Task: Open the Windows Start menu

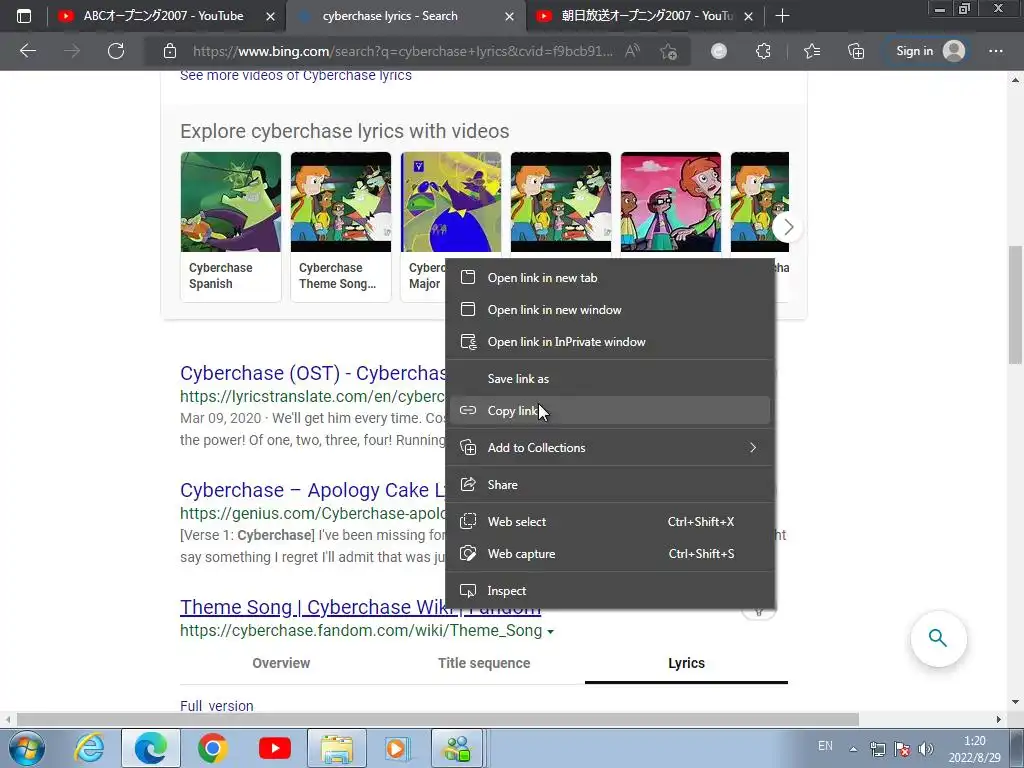Action: tap(27, 748)
